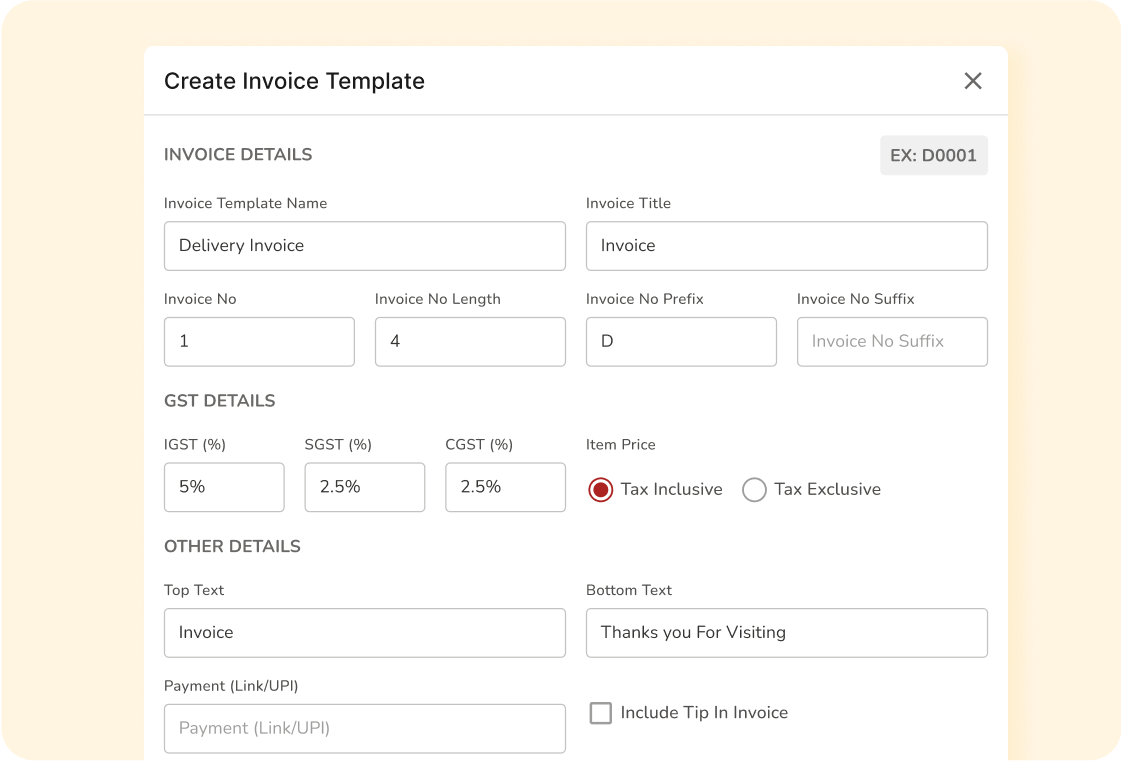Enable Include Tip In Invoice checkbox
This screenshot has width=1121, height=761.
[x=600, y=713]
